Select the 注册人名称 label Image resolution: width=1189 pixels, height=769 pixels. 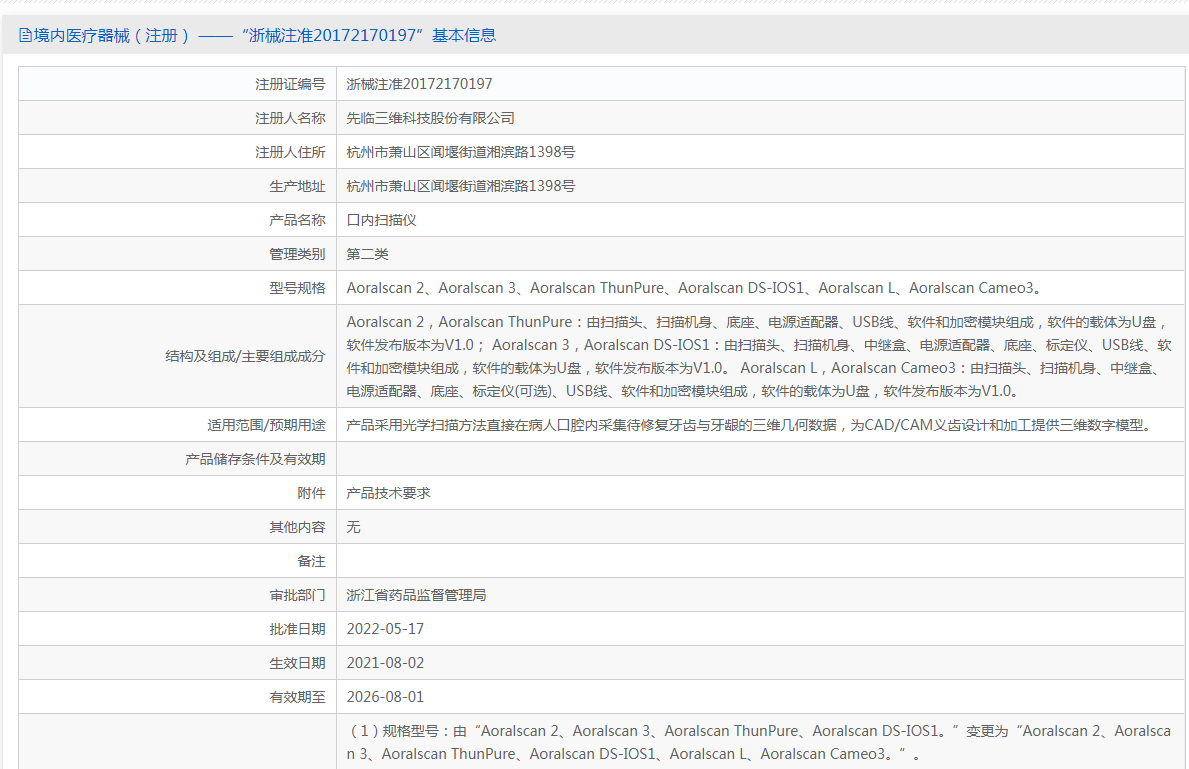coord(290,118)
